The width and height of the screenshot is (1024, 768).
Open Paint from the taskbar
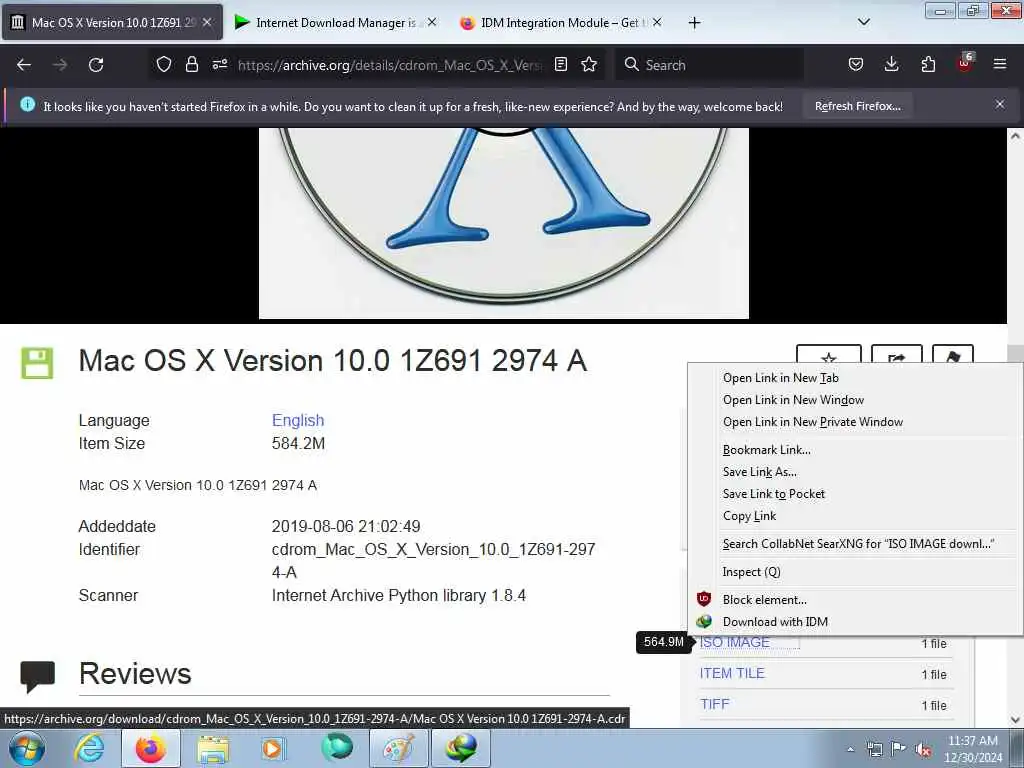[398, 749]
